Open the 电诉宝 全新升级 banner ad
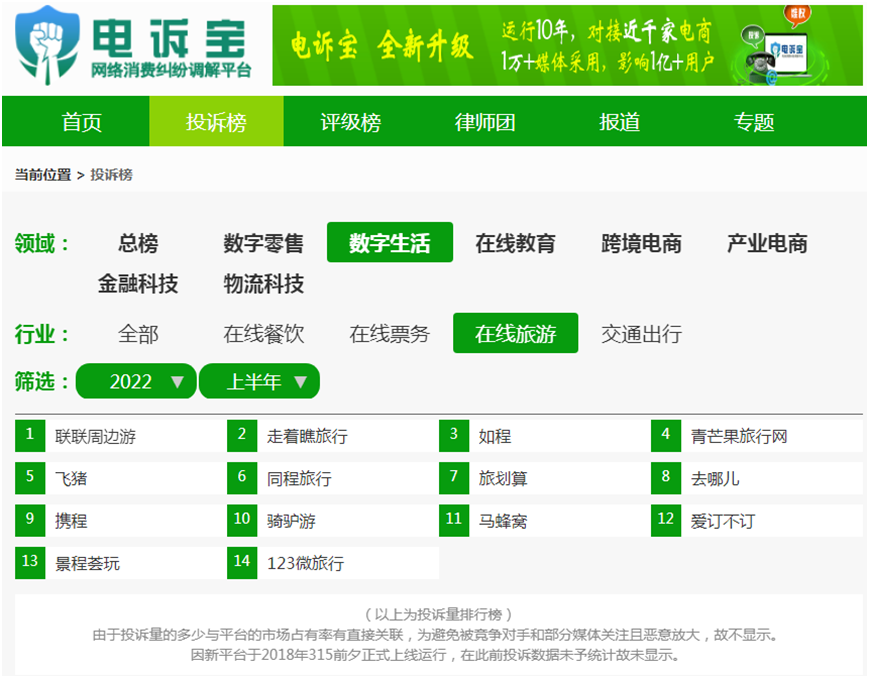The width and height of the screenshot is (869, 678). point(568,45)
